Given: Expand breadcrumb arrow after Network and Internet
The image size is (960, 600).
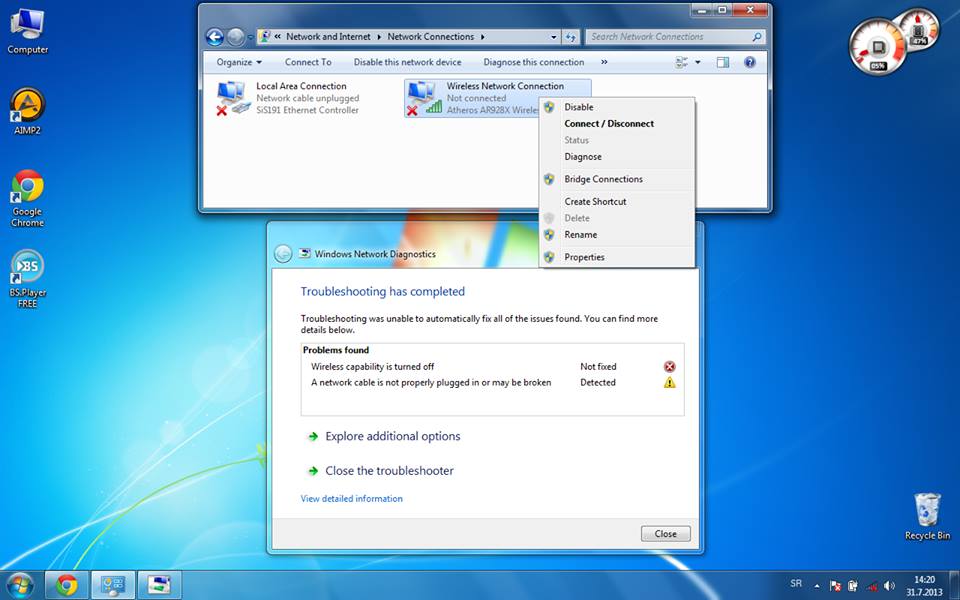Looking at the screenshot, I should (379, 37).
